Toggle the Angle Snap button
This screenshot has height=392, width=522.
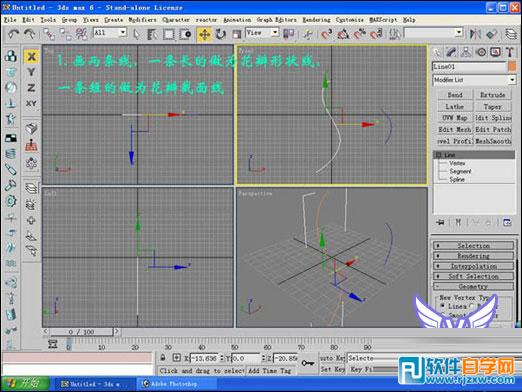pyautogui.click(x=343, y=34)
